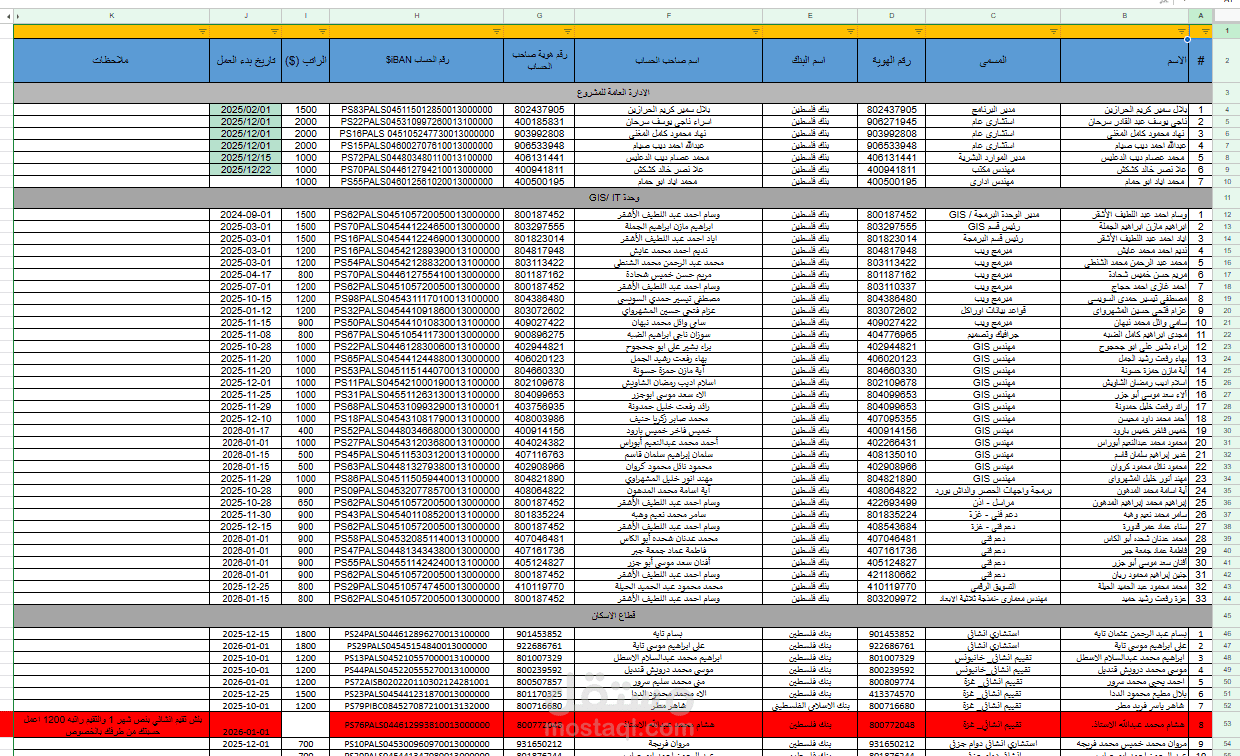Click the date cell 2026-01-17
The image size is (1240, 756).
[246, 431]
